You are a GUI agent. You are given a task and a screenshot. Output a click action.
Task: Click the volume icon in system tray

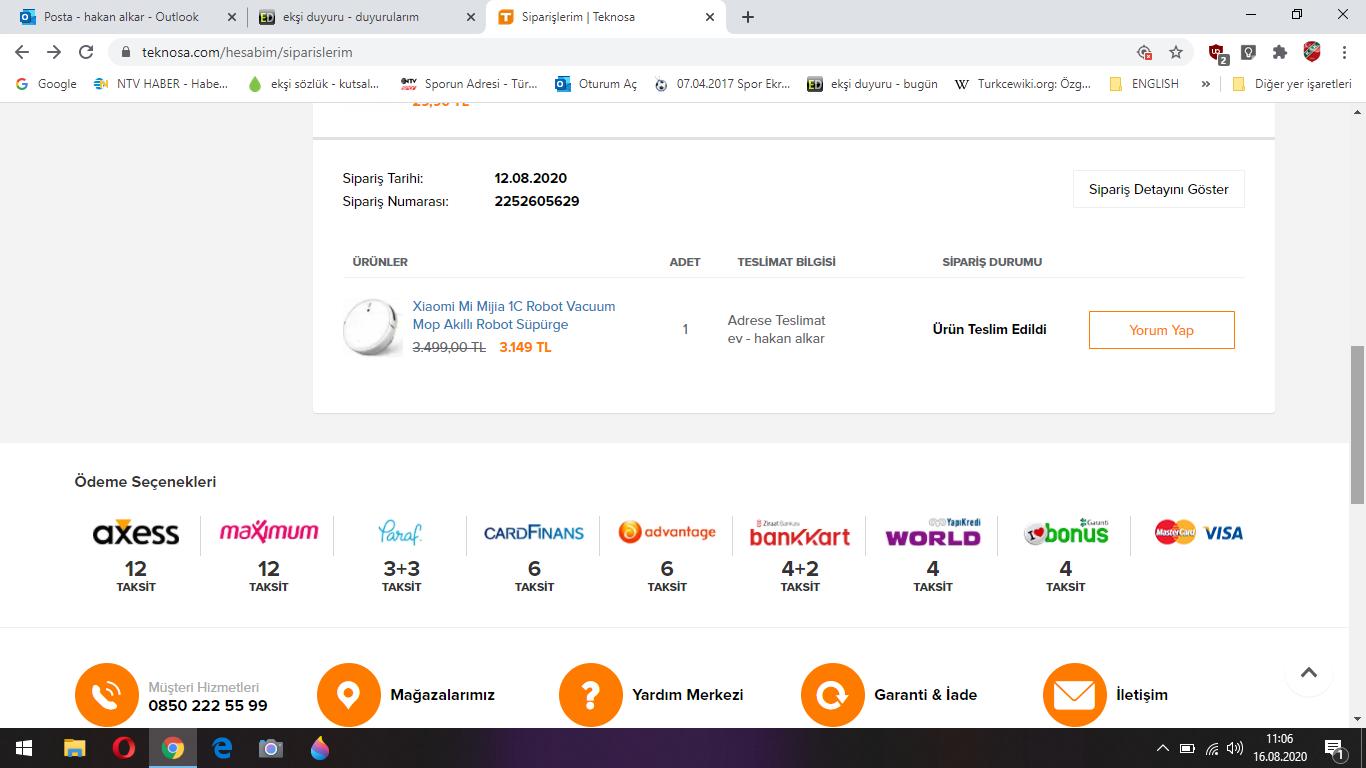1235,748
